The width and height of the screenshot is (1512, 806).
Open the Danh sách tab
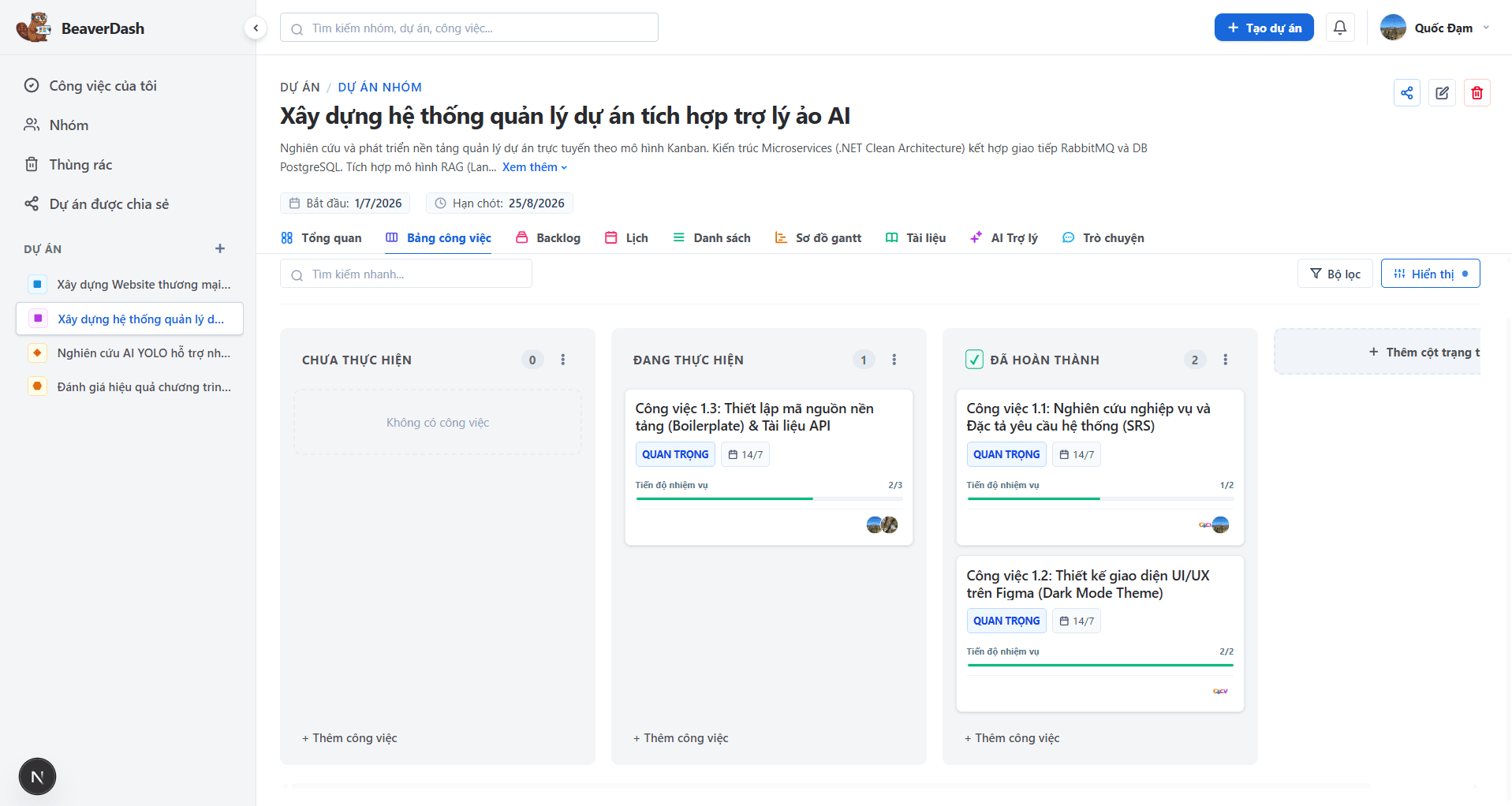pyautogui.click(x=711, y=237)
